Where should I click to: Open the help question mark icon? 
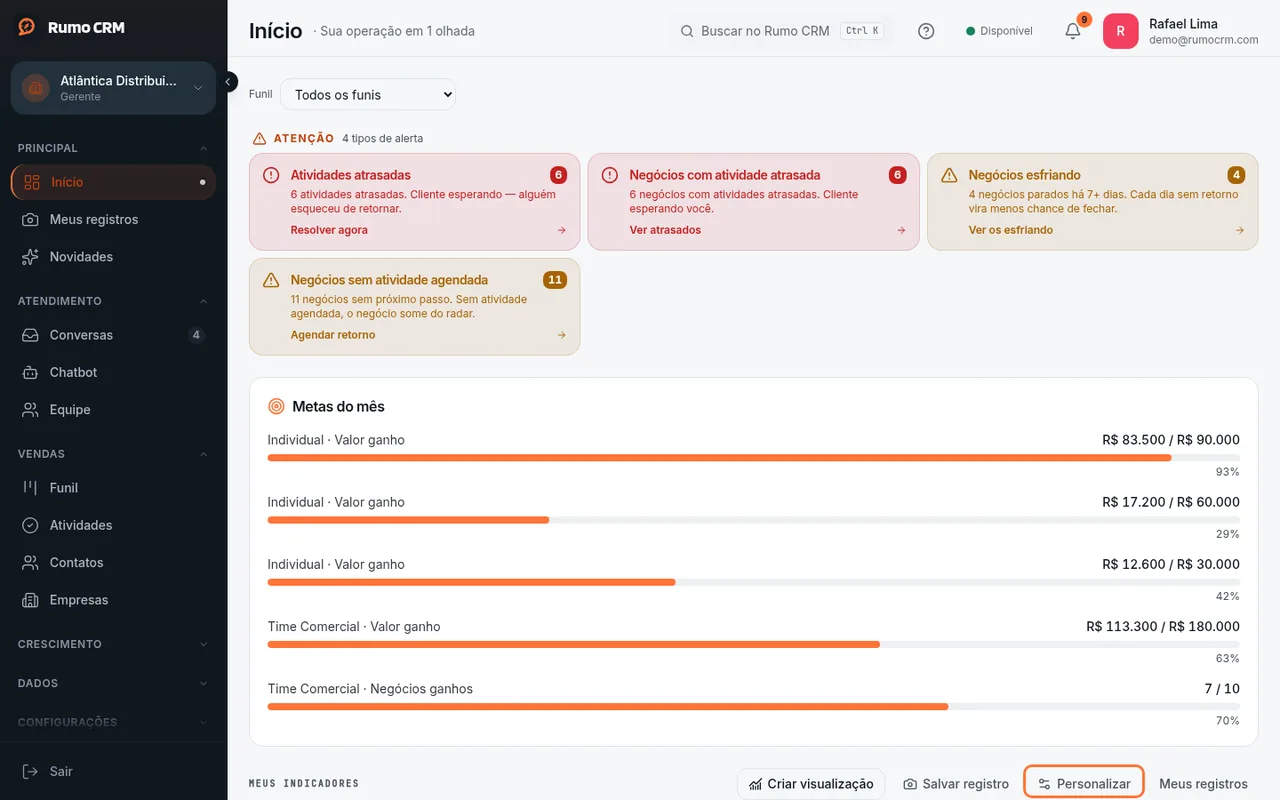[x=926, y=31]
